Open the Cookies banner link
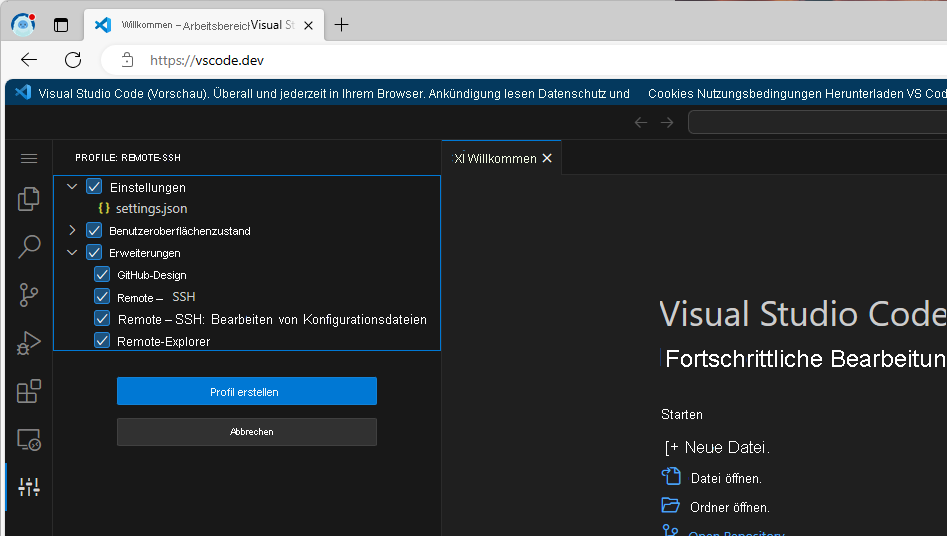This screenshot has width=947, height=536. coord(670,94)
